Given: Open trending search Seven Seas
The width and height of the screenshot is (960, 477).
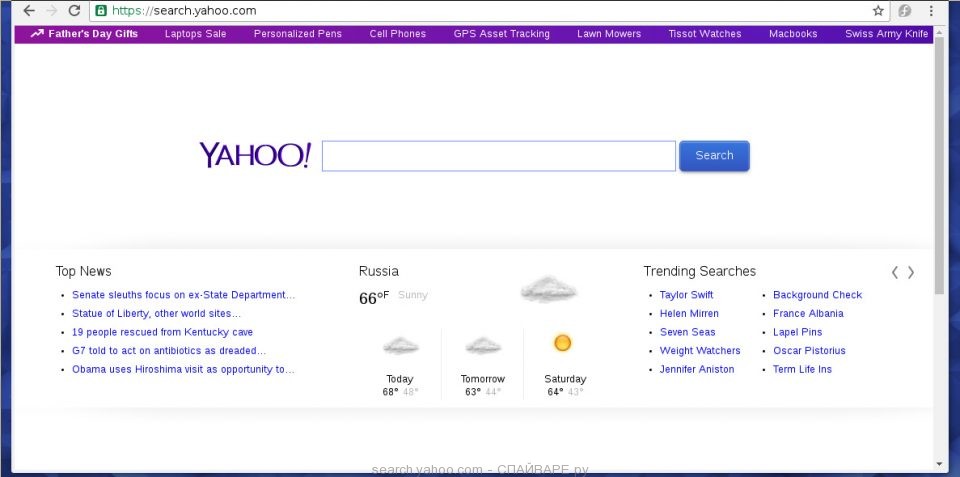Looking at the screenshot, I should [x=687, y=332].
